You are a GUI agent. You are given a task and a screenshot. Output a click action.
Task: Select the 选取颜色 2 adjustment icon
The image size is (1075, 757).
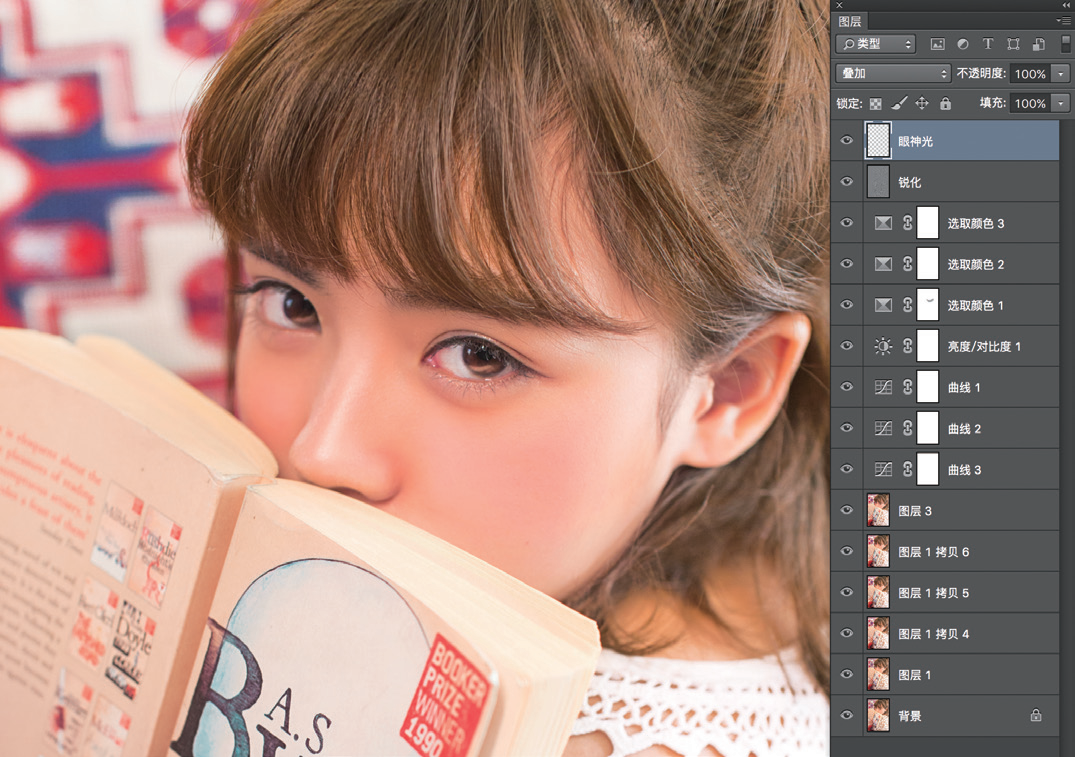[x=883, y=264]
